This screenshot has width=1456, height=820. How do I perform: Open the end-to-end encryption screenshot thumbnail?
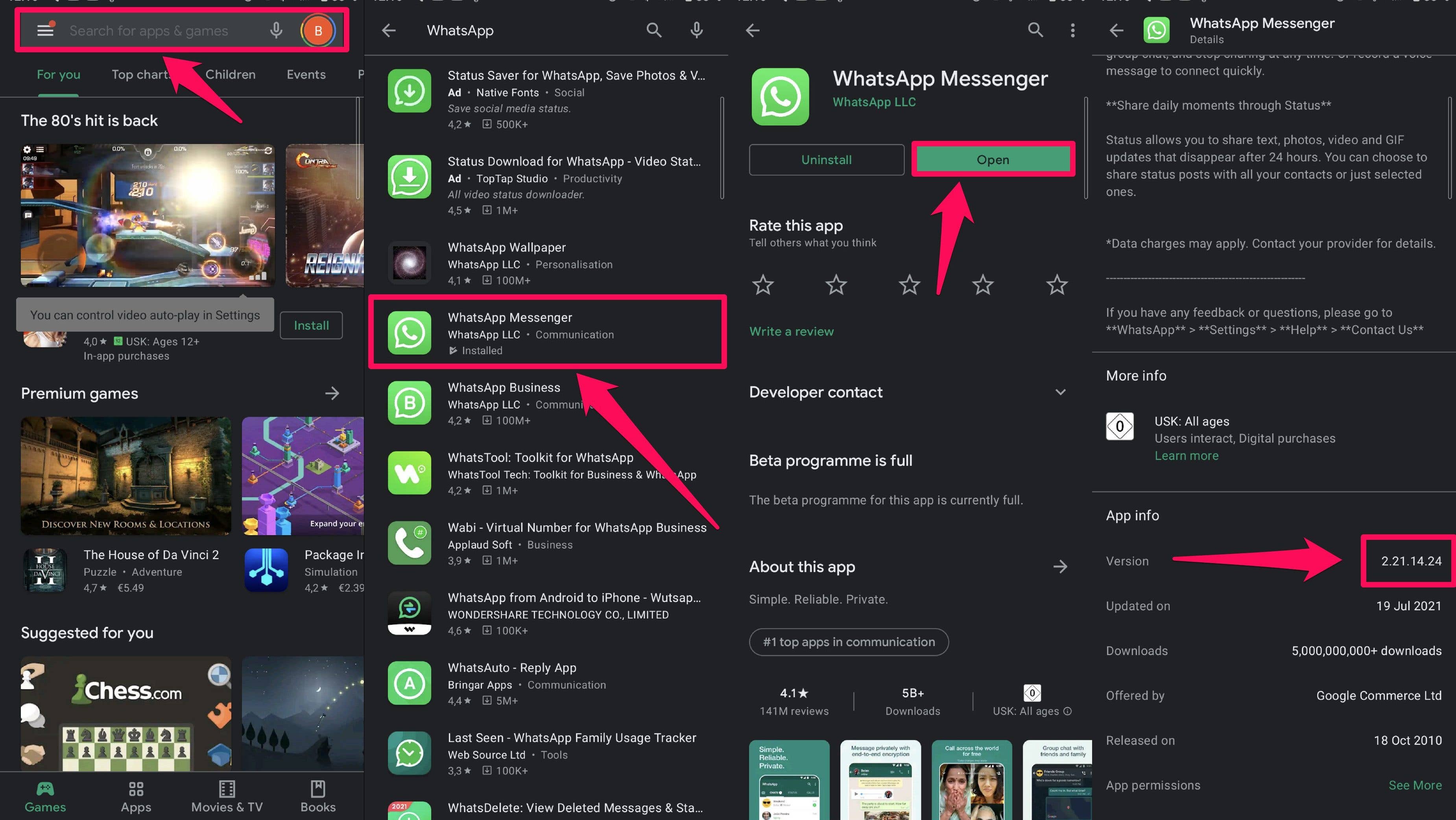coord(880,780)
